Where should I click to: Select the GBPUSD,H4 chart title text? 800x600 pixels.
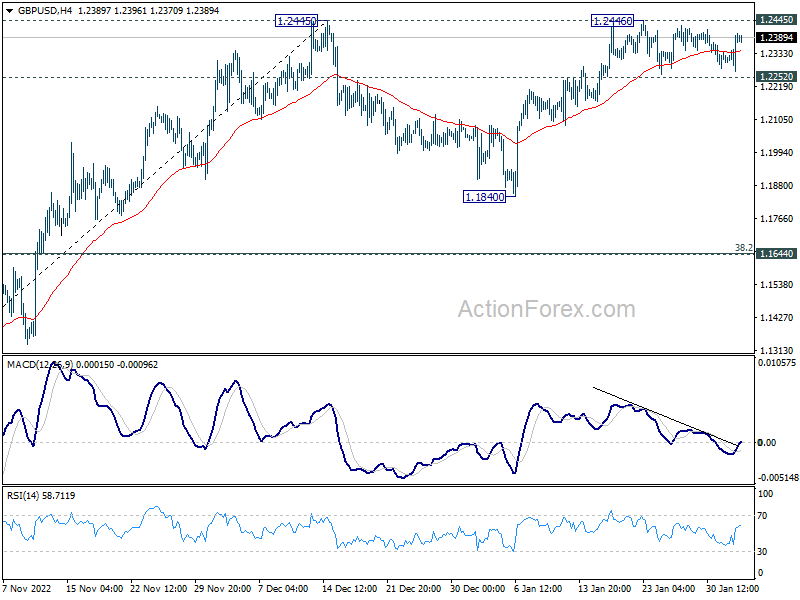click(45, 10)
